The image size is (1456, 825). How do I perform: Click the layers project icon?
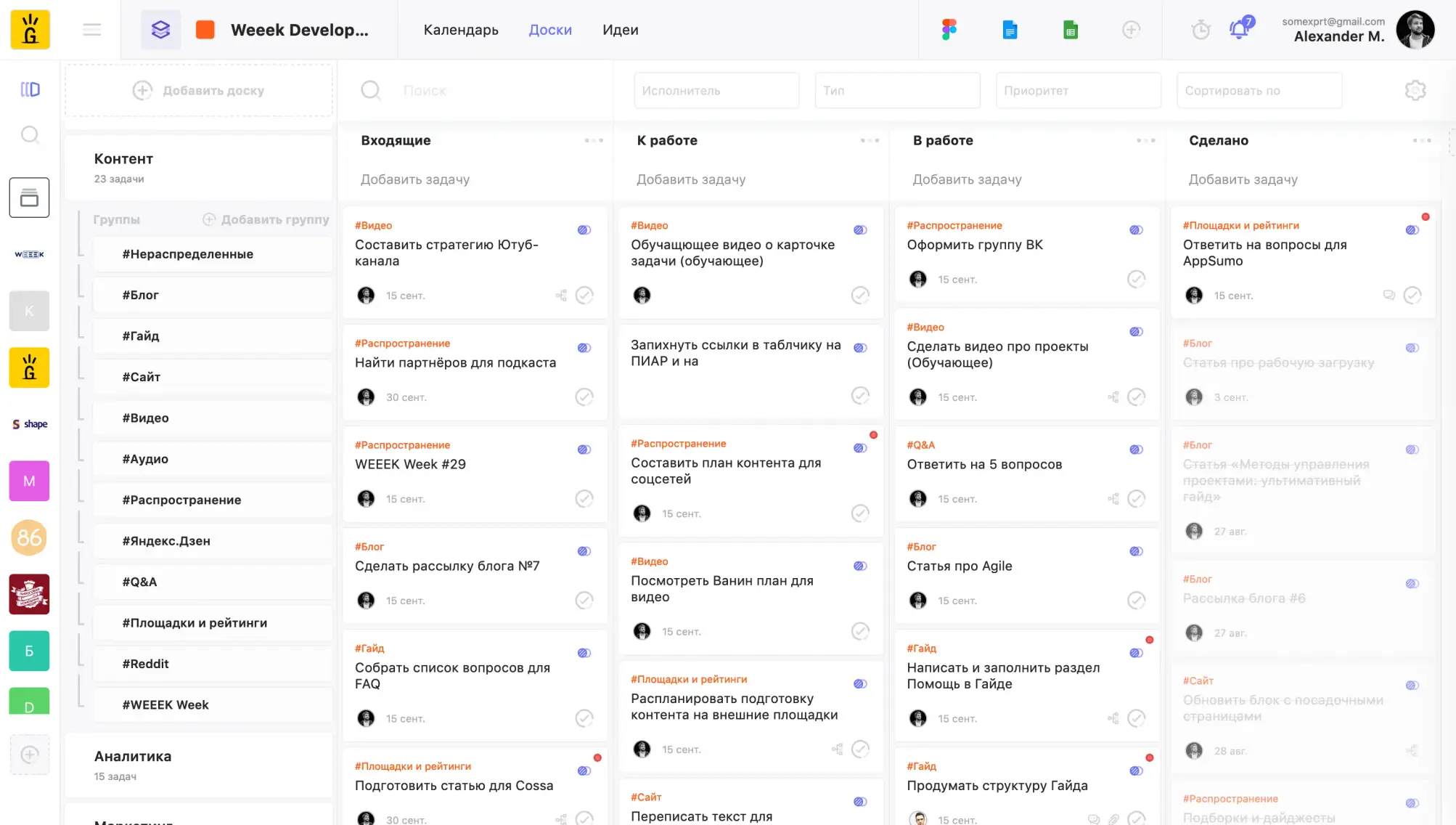160,30
